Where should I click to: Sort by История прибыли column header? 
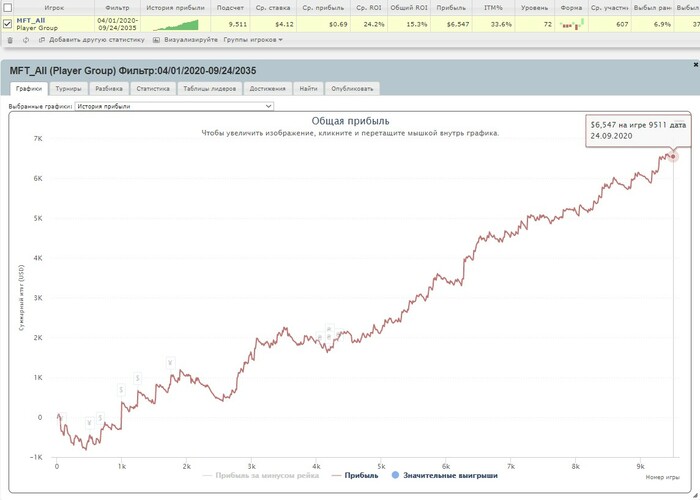coord(175,8)
